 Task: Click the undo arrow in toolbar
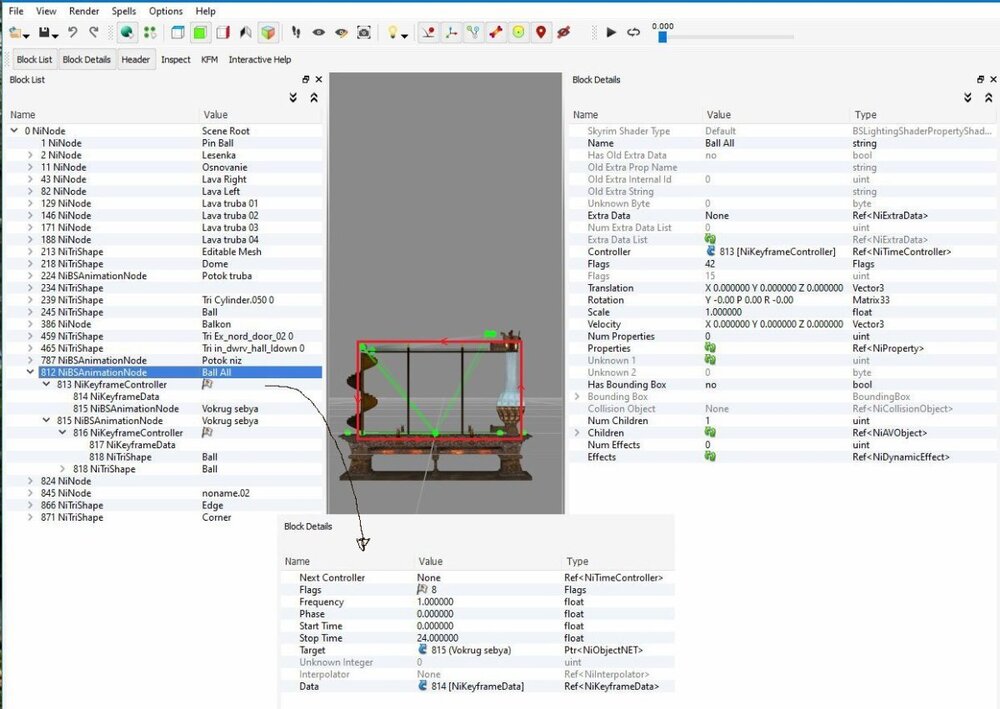point(73,33)
